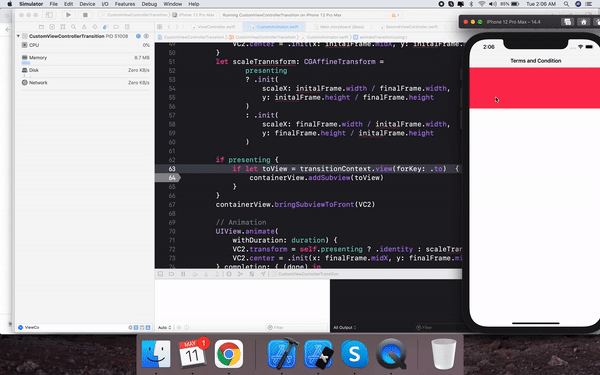Open Environment Overrides in debug bar
The width and height of the screenshot is (600, 375).
[x=252, y=274]
